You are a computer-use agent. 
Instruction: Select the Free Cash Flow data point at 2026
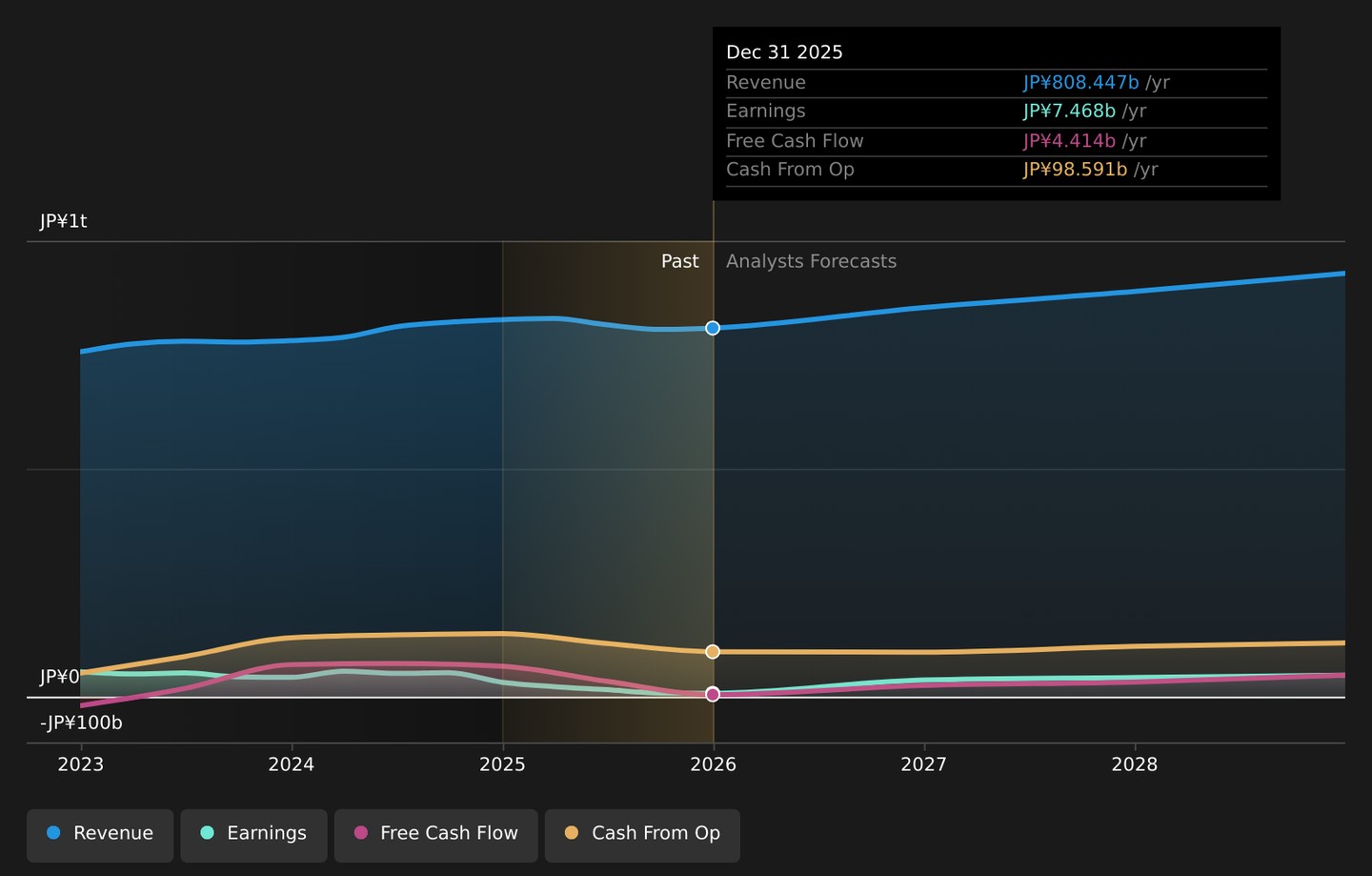point(713,695)
